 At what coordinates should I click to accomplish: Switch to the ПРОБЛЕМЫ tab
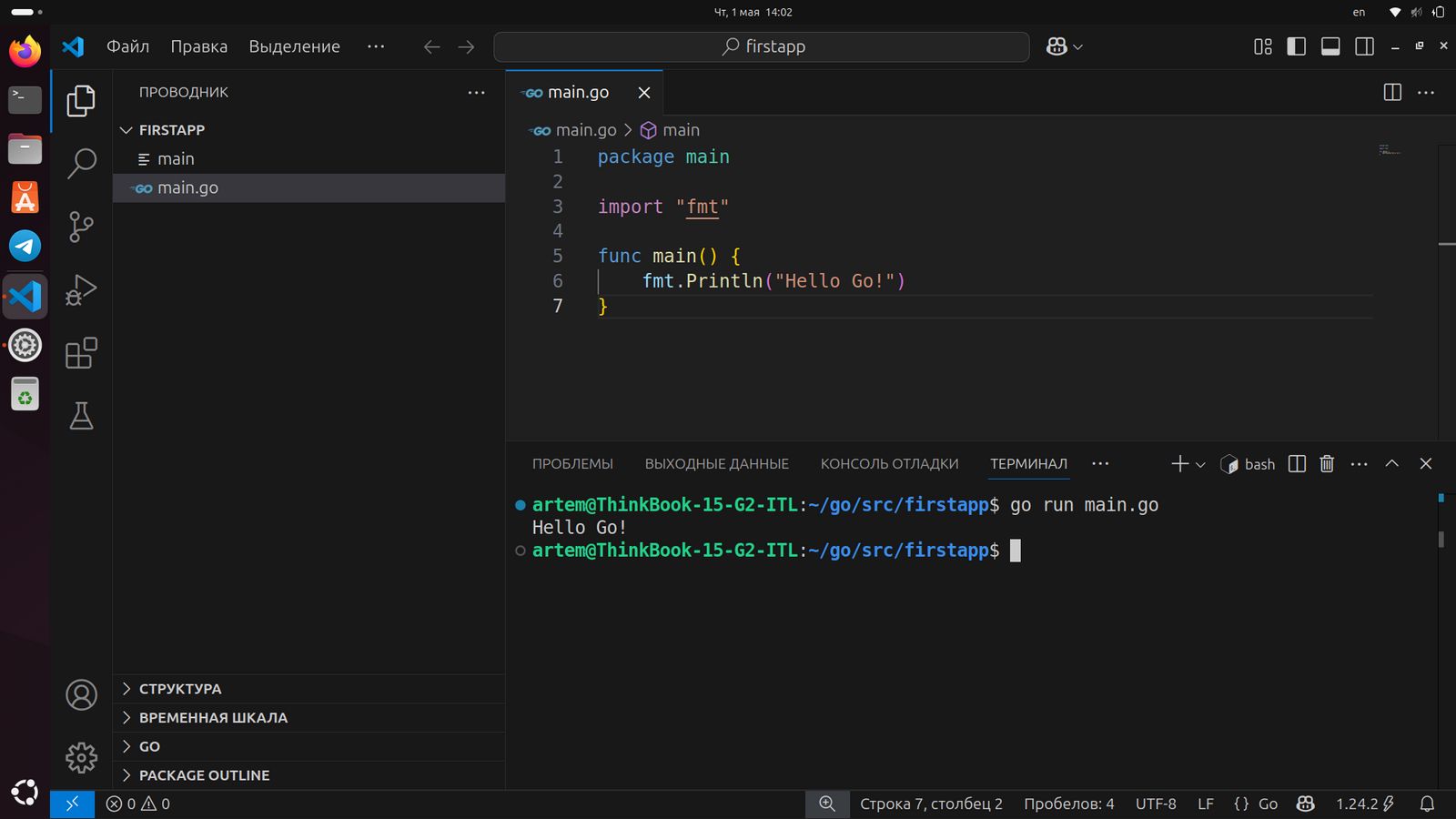point(572,464)
